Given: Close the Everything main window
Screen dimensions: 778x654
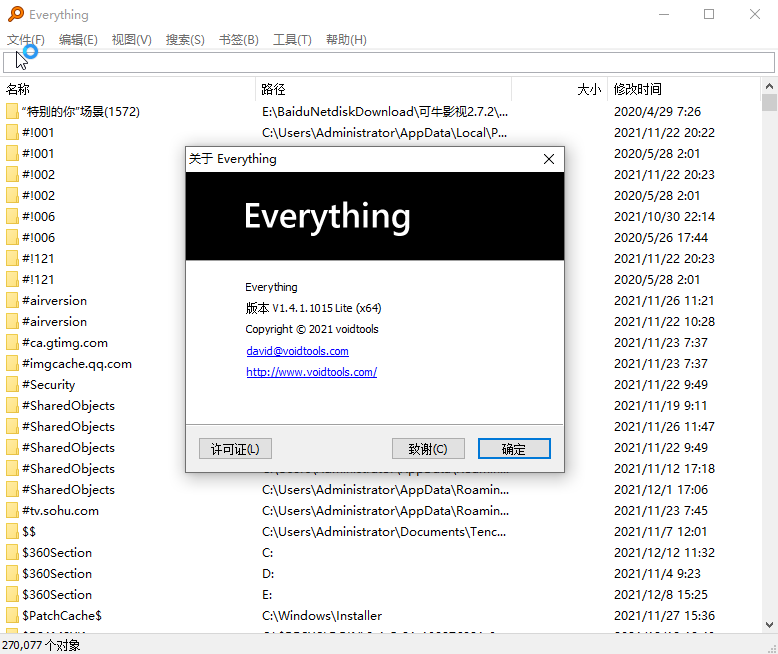Looking at the screenshot, I should click(x=755, y=14).
